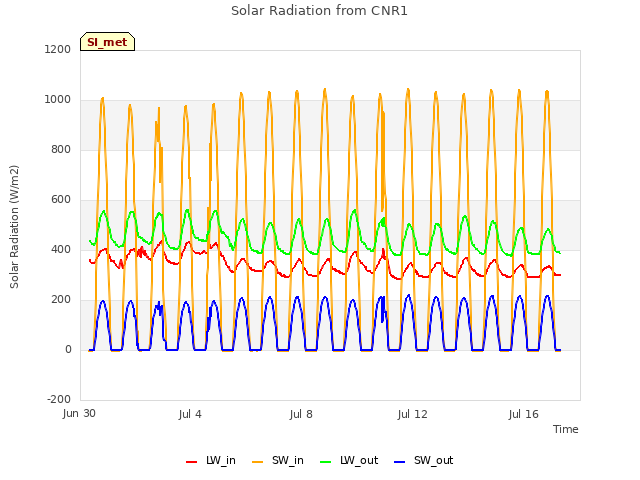Click the red LW_in legend swatch
This screenshot has width=640, height=480.
(x=191, y=462)
